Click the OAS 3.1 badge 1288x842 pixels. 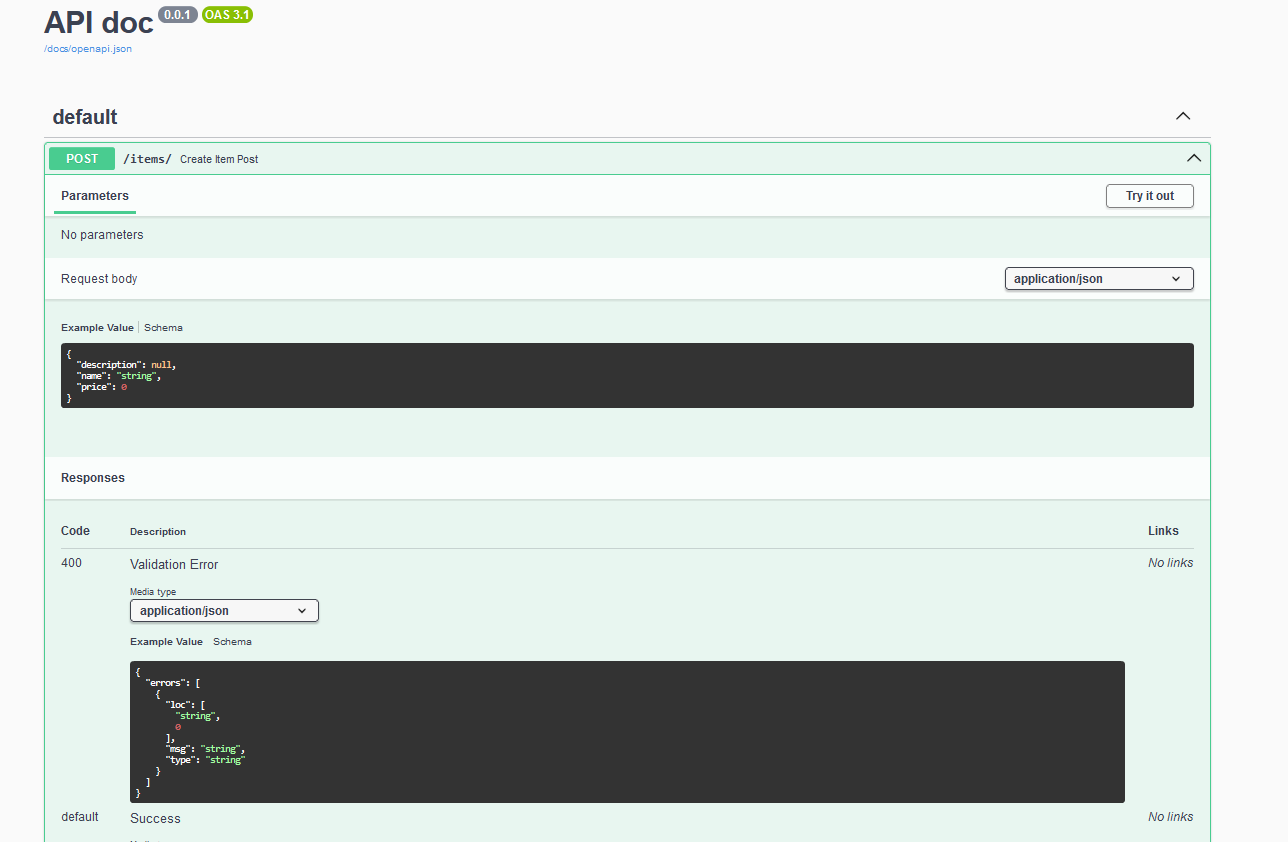(227, 15)
